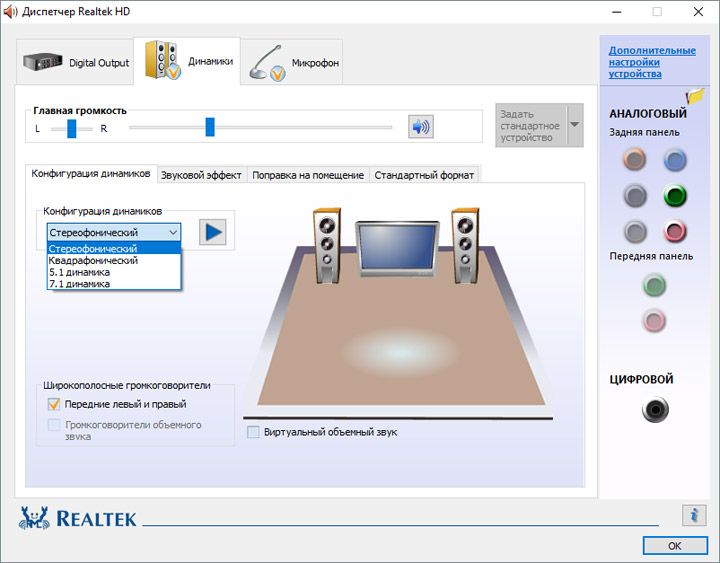
Task: Choose 7.1 динамика option
Action: point(114,284)
